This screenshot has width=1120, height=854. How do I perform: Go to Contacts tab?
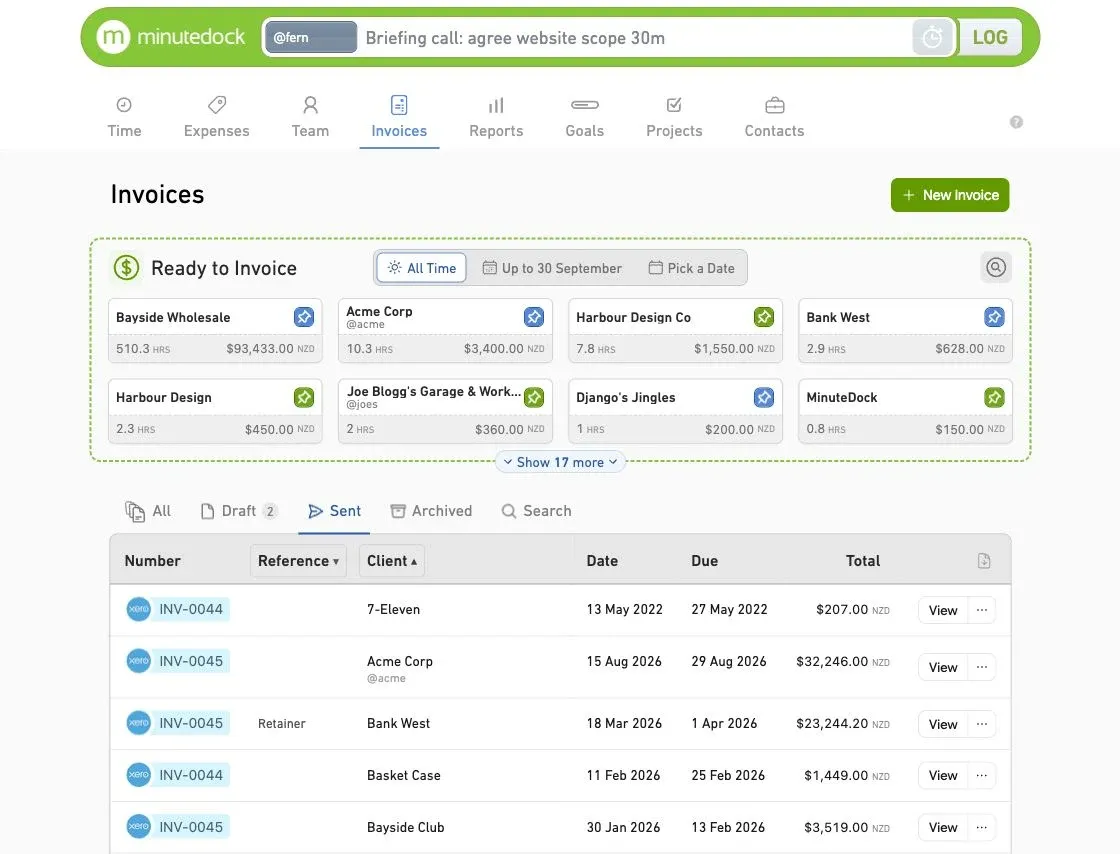coord(774,117)
